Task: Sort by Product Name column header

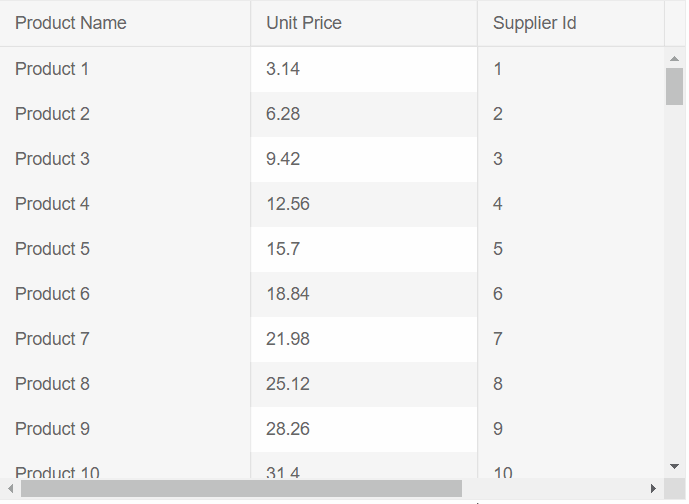Action: click(71, 23)
